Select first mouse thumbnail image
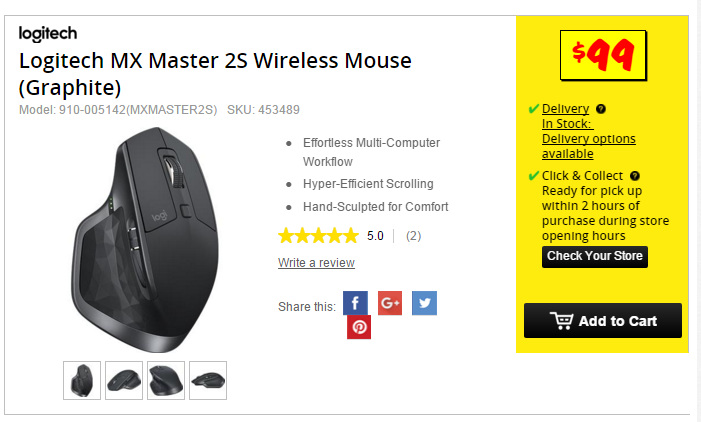This screenshot has width=701, height=422. tap(82, 380)
